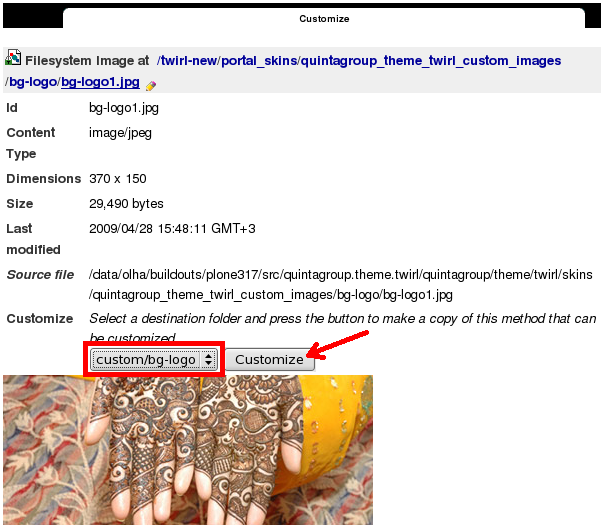This screenshot has height=532, width=601.
Task: Switch to the Customize tab
Action: 324,18
